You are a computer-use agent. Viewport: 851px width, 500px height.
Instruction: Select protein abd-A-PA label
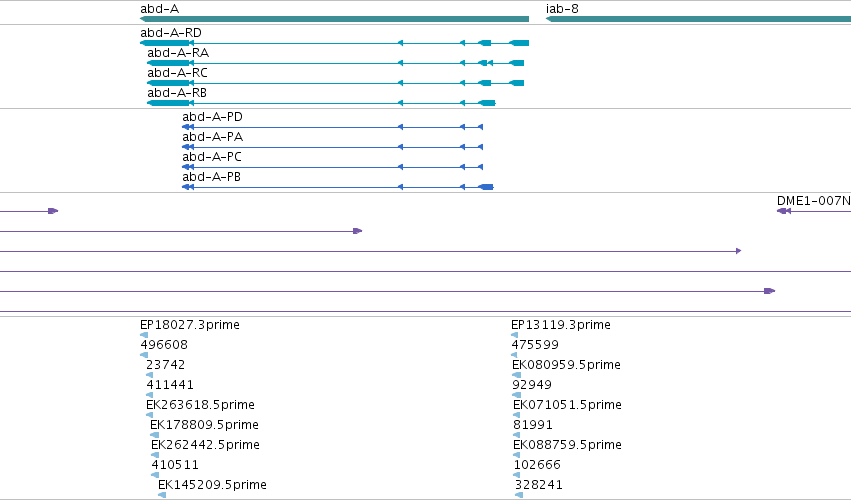213,137
